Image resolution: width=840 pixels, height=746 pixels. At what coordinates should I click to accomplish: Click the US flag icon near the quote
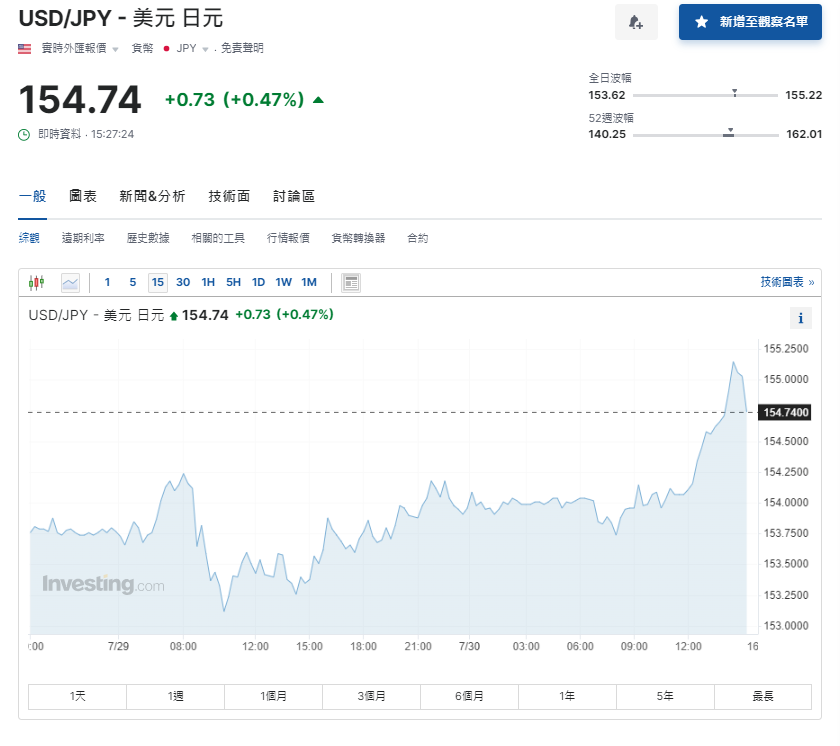24,46
